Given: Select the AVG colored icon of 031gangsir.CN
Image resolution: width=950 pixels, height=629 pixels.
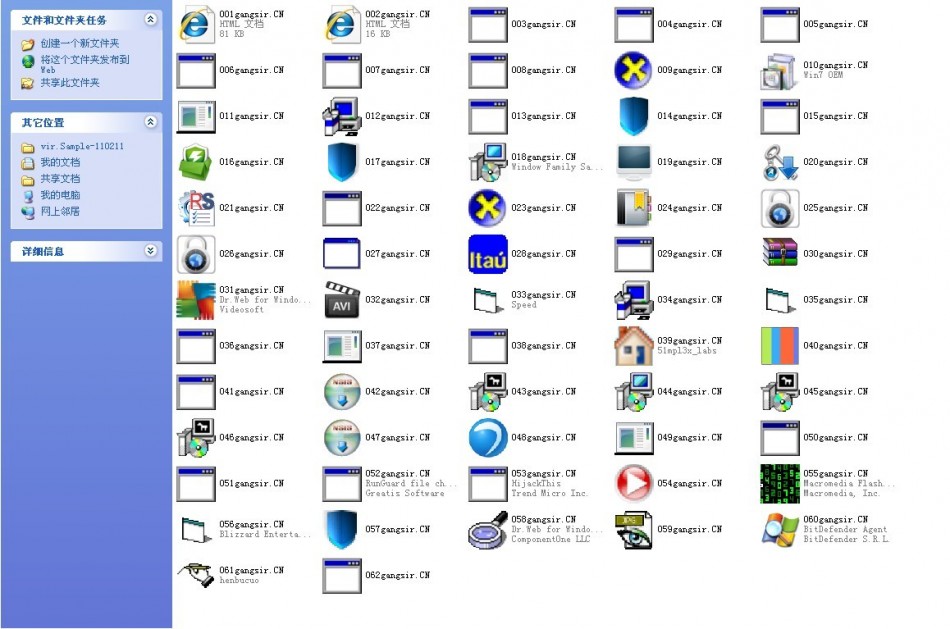Looking at the screenshot, I should point(196,300).
